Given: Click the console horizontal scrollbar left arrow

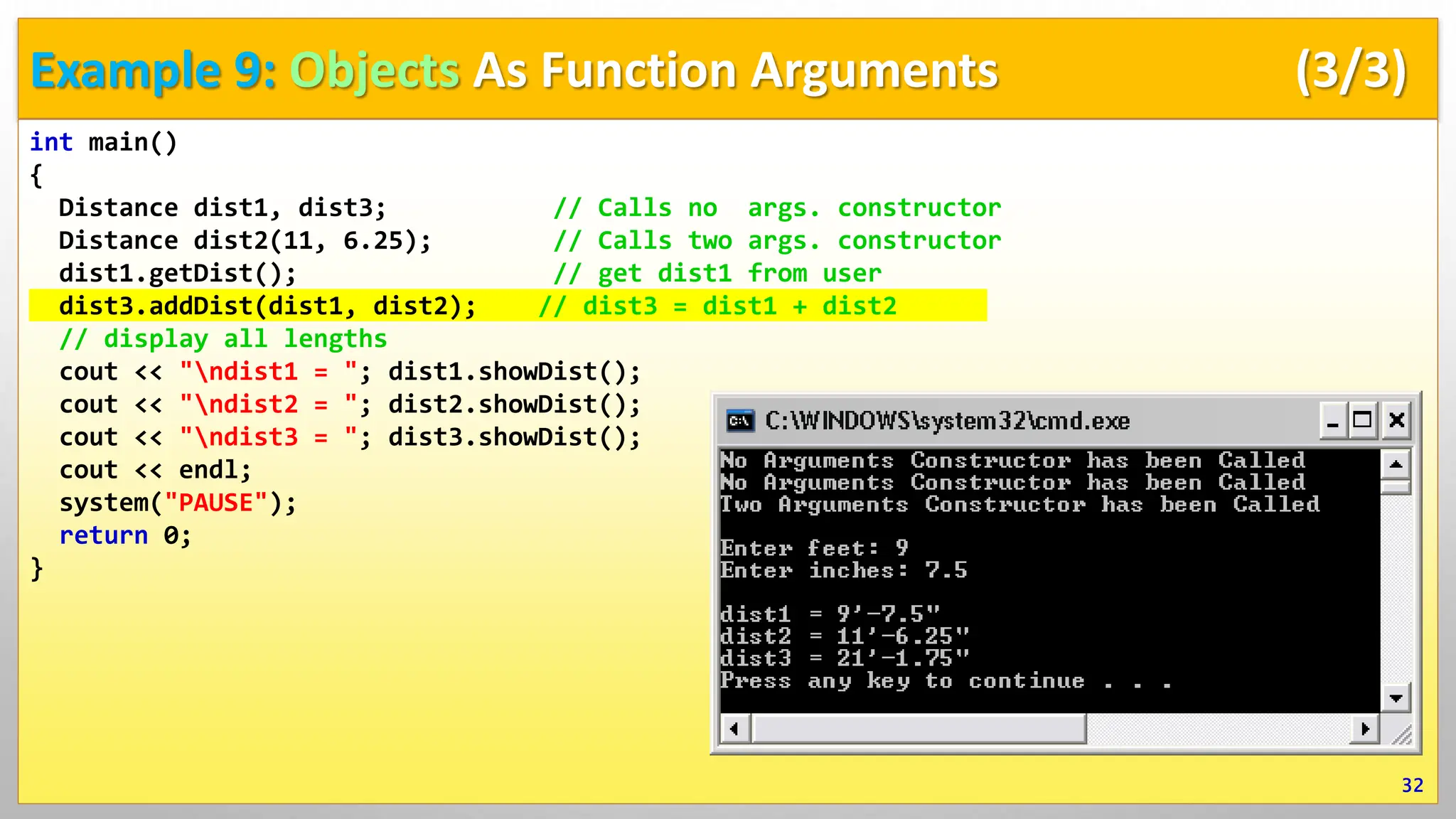Looking at the screenshot, I should coord(735,729).
